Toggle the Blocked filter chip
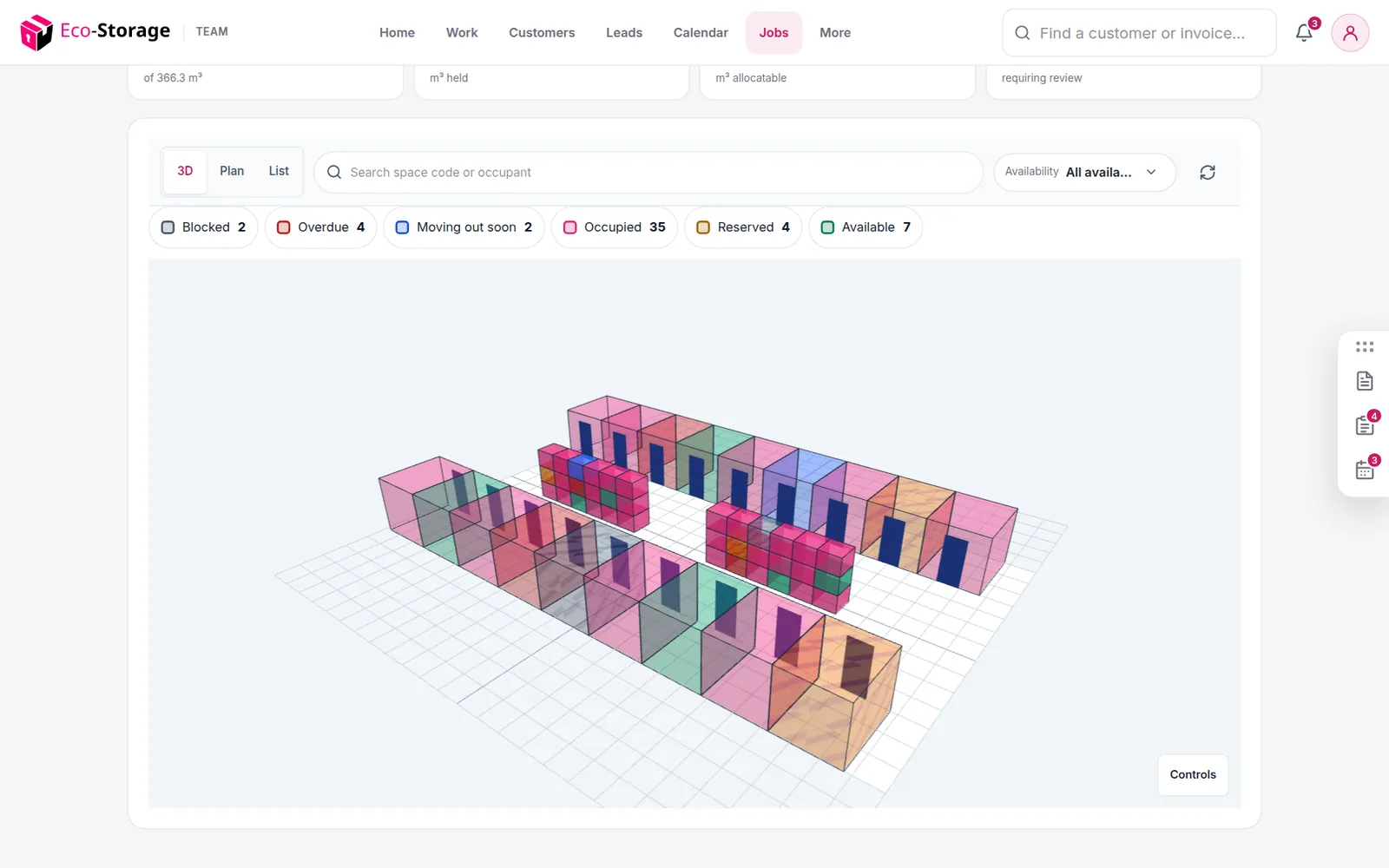Viewport: 1389px width, 868px height. point(203,227)
